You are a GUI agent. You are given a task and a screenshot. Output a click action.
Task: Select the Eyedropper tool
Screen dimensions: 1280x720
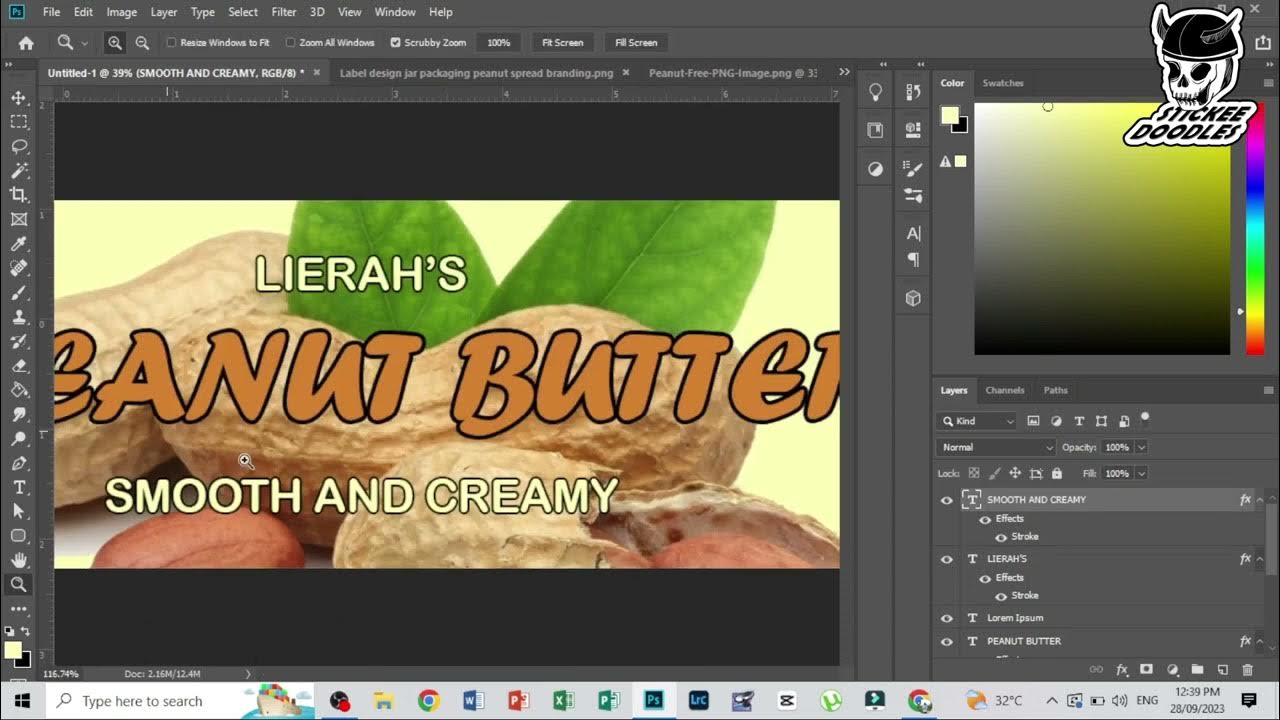click(19, 244)
